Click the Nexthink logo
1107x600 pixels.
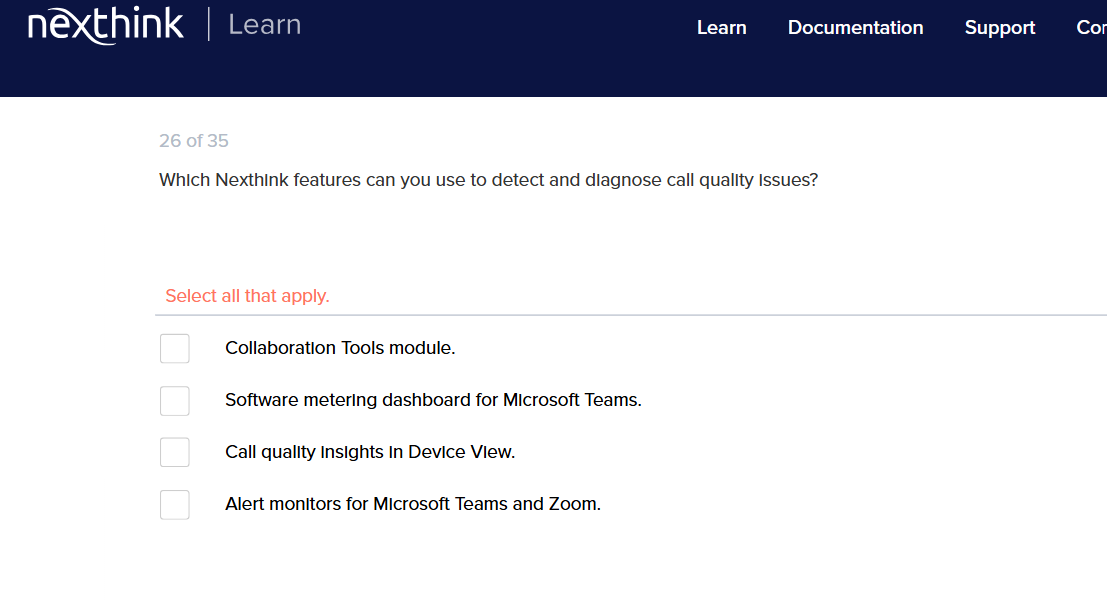(x=105, y=25)
